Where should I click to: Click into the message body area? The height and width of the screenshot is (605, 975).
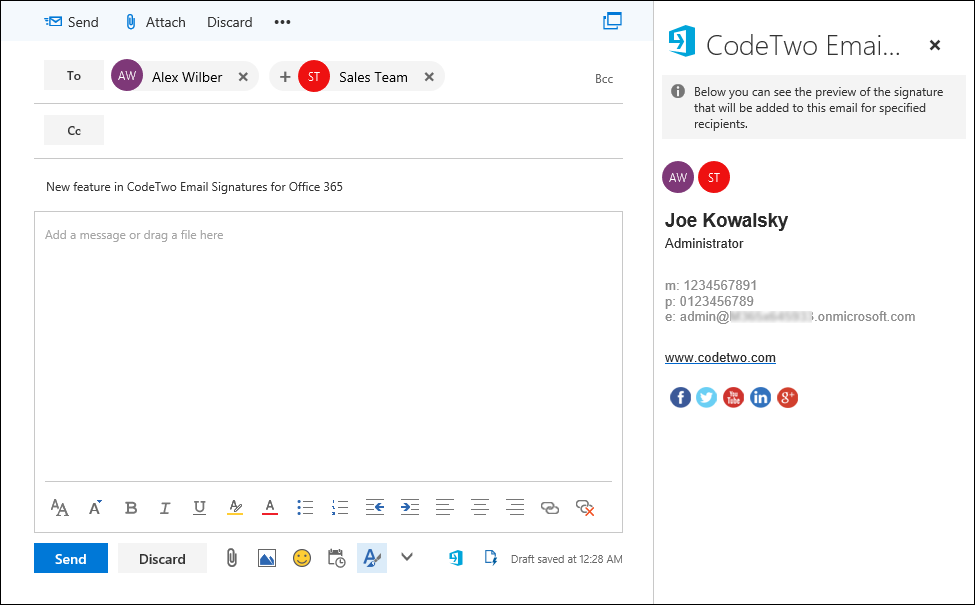[x=328, y=346]
